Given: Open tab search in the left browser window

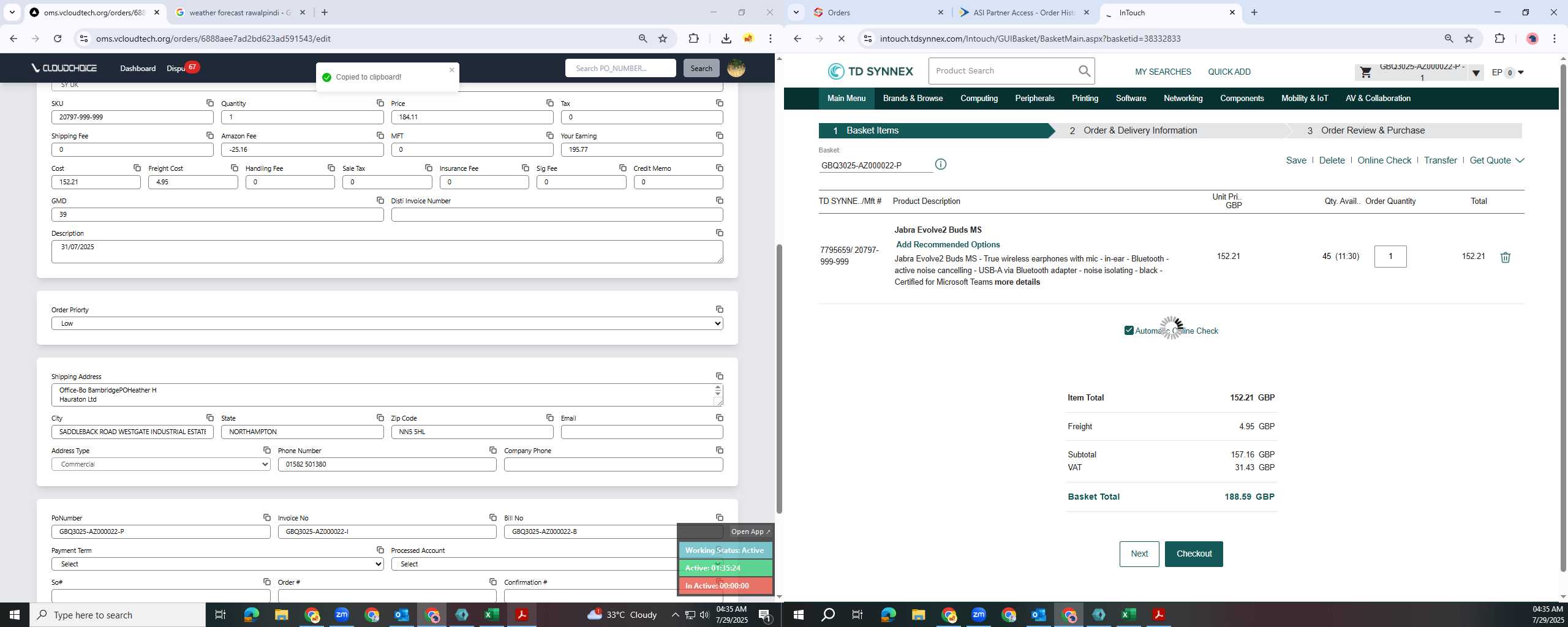Looking at the screenshot, I should [x=12, y=12].
